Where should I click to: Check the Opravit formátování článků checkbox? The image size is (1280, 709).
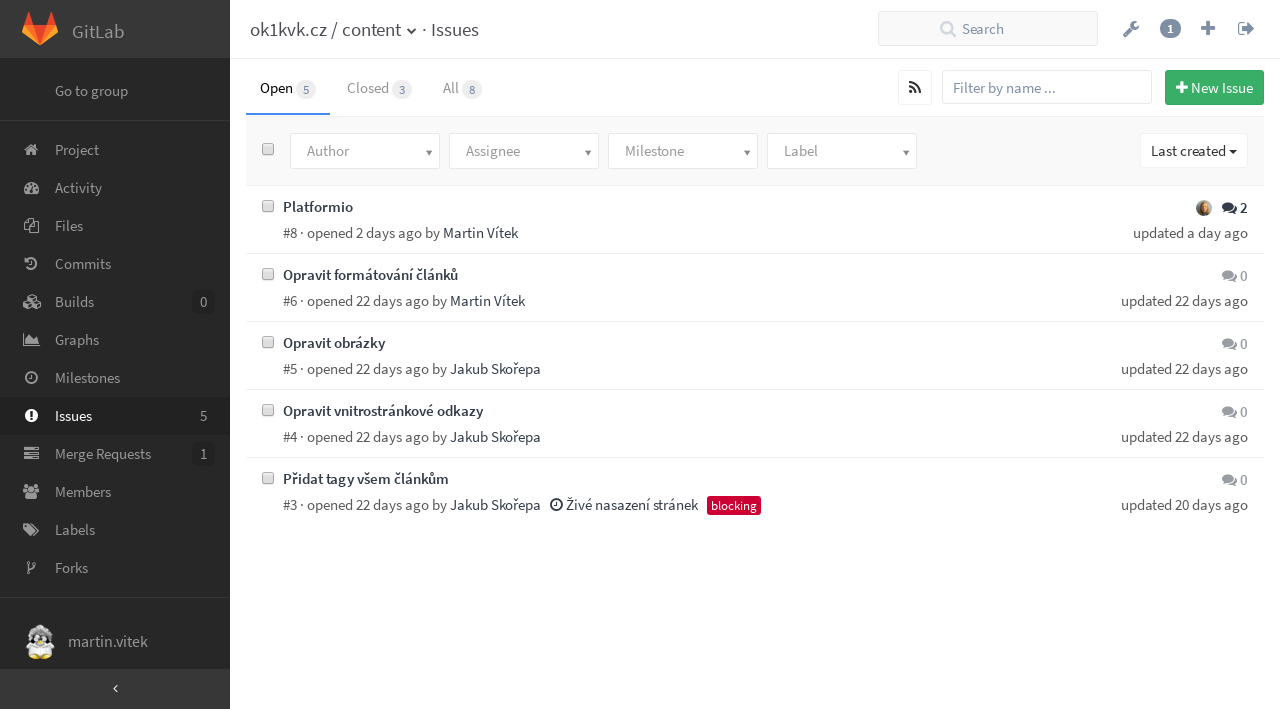[268, 274]
